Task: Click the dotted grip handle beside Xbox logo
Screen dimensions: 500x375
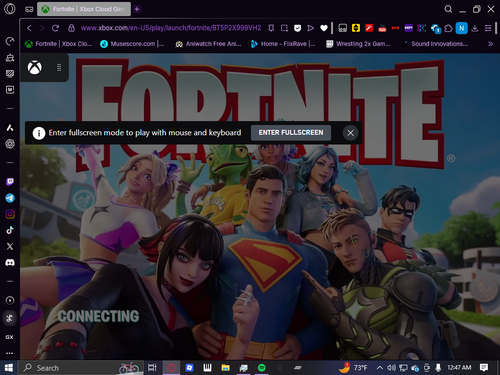Action: pyautogui.click(x=59, y=68)
